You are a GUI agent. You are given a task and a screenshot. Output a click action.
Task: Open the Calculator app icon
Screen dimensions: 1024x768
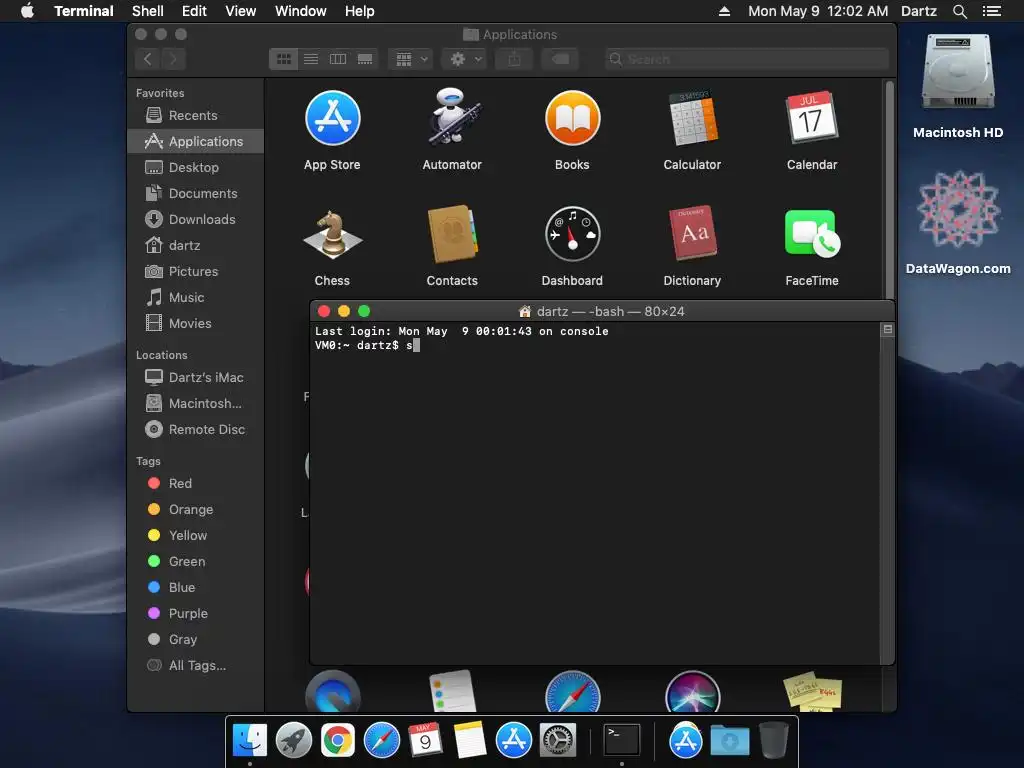[692, 119]
